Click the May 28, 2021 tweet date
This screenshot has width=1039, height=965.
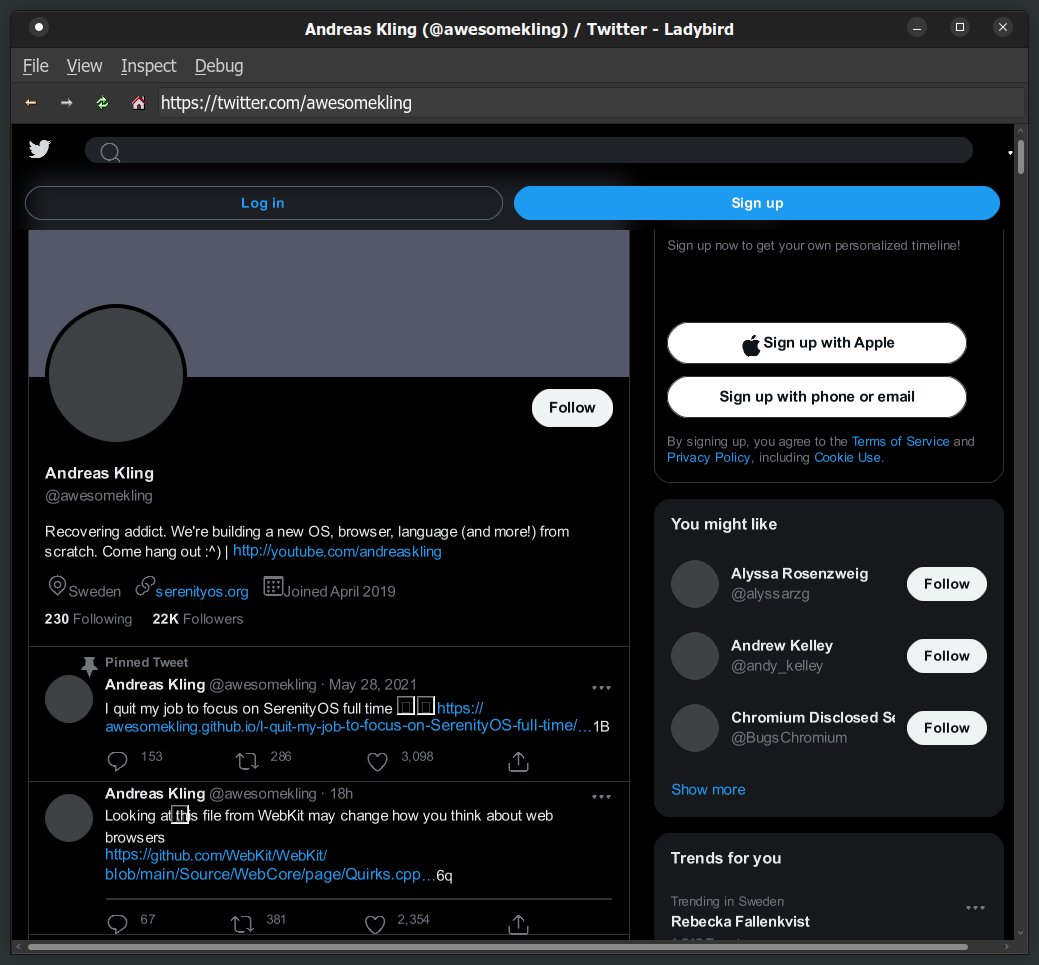pyautogui.click(x=372, y=685)
